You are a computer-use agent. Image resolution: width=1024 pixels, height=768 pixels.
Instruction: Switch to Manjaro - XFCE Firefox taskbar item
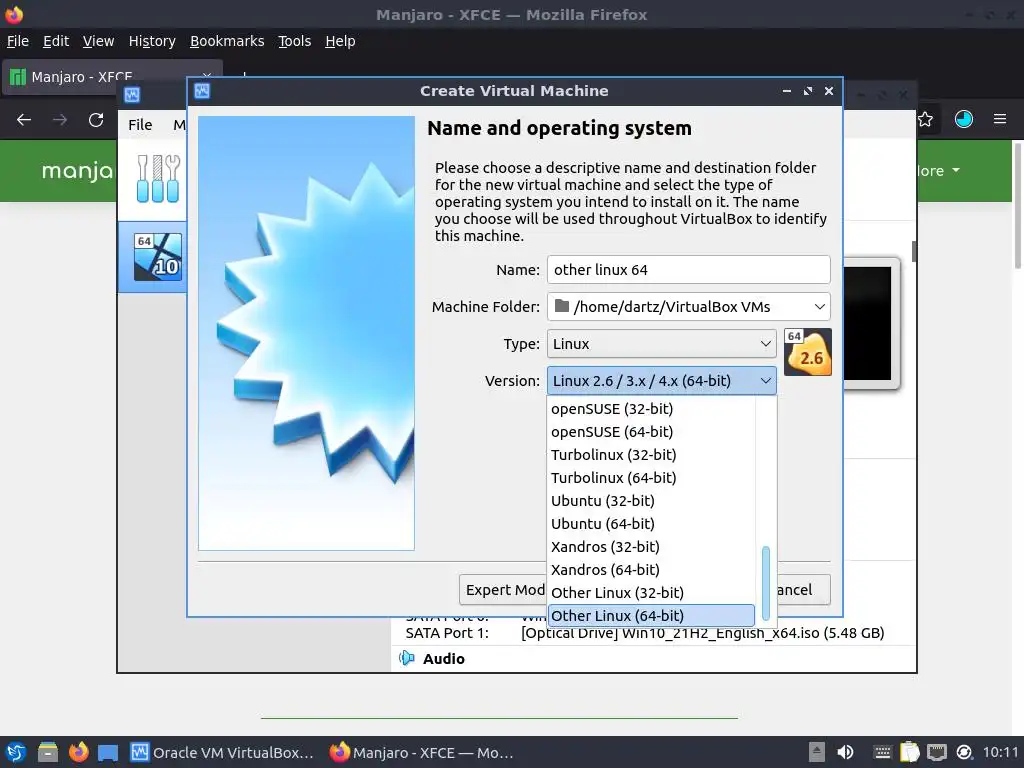pos(421,752)
